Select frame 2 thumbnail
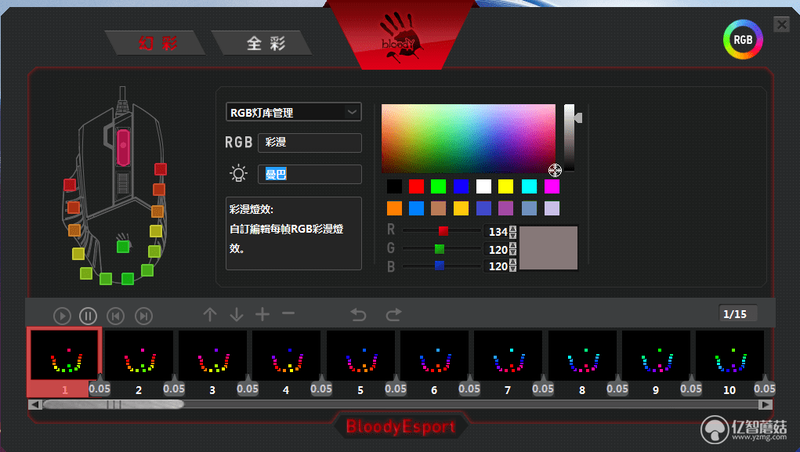This screenshot has height=452, width=800. [x=138, y=355]
